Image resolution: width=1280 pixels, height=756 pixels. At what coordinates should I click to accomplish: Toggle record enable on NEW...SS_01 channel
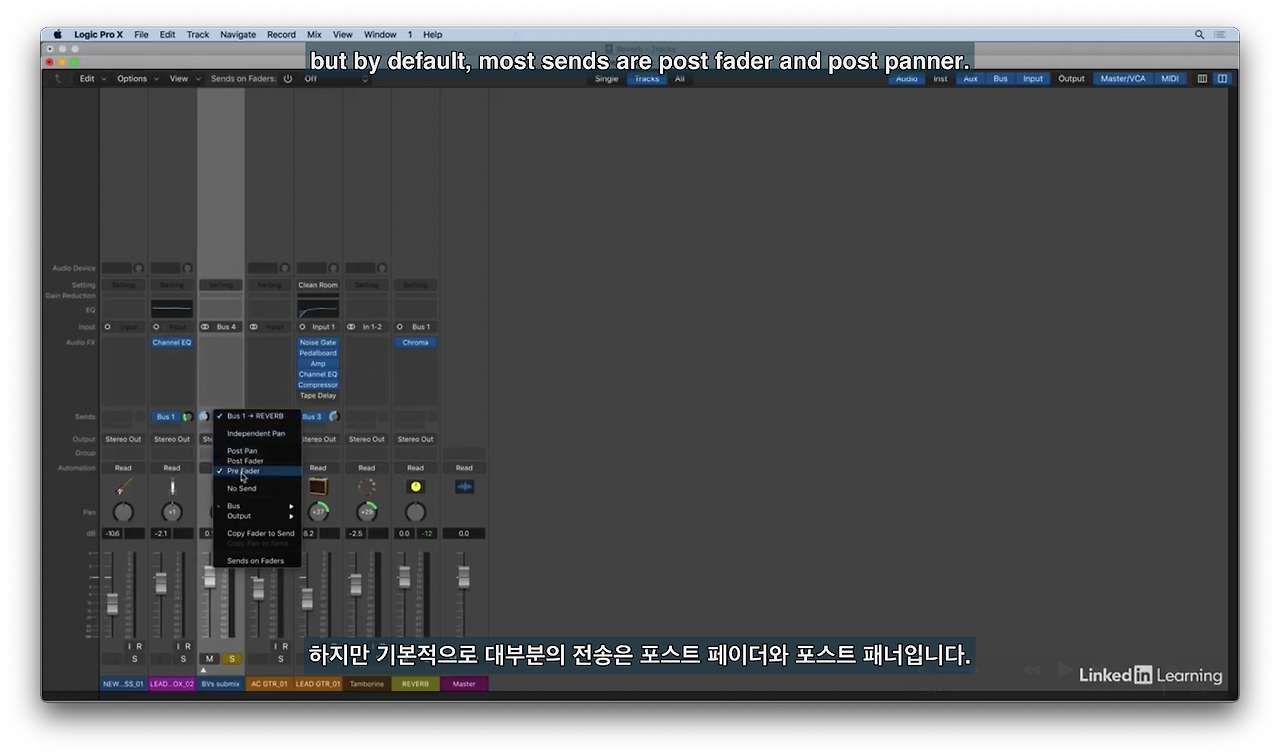[139, 647]
